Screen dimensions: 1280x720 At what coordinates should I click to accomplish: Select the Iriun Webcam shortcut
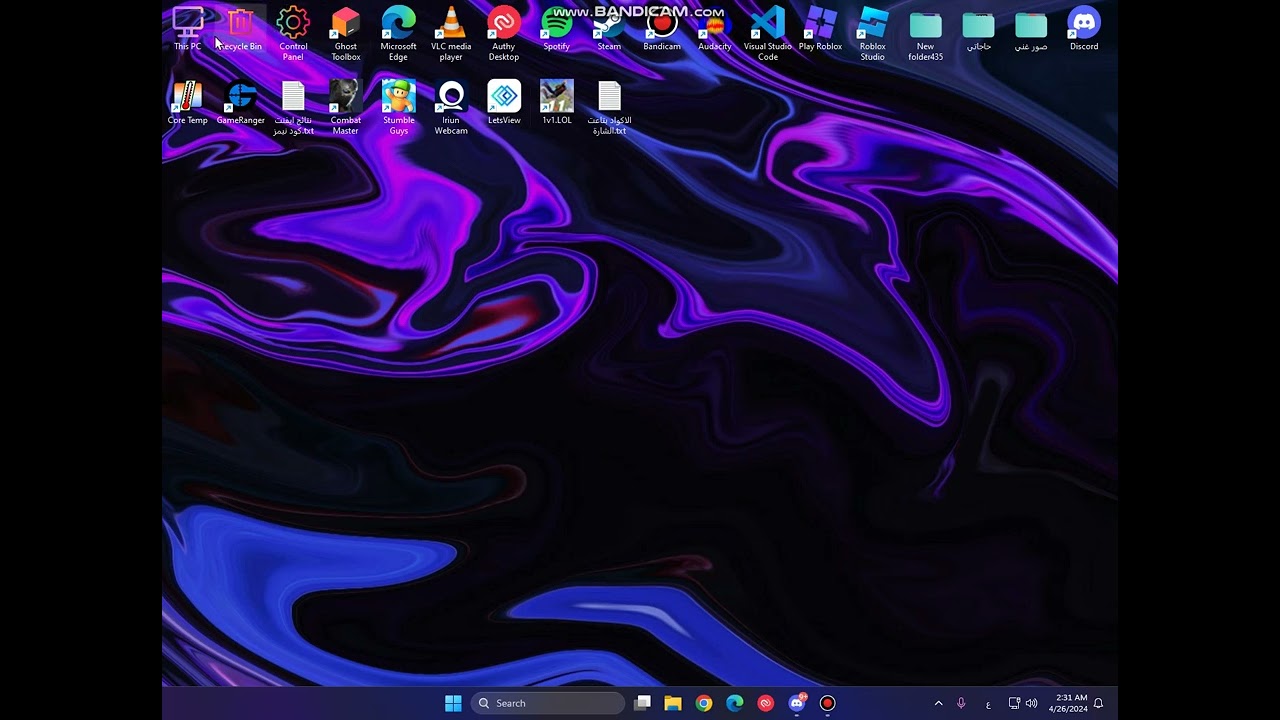[x=451, y=108]
